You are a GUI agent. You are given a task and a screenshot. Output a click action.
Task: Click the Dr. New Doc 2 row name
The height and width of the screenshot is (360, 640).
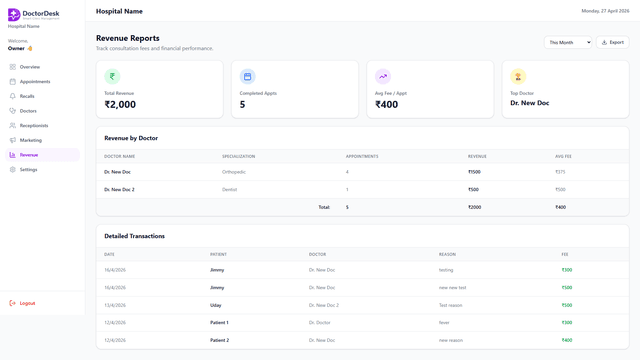119,190
